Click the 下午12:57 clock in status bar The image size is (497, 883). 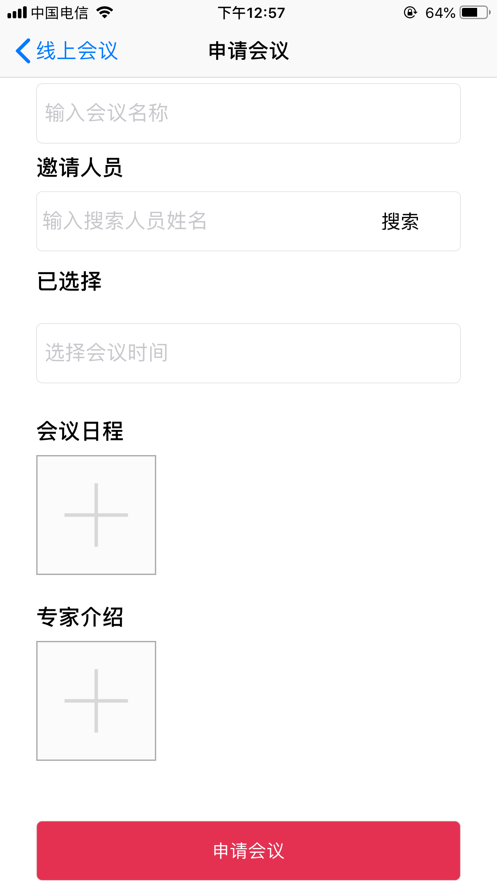pyautogui.click(x=251, y=12)
